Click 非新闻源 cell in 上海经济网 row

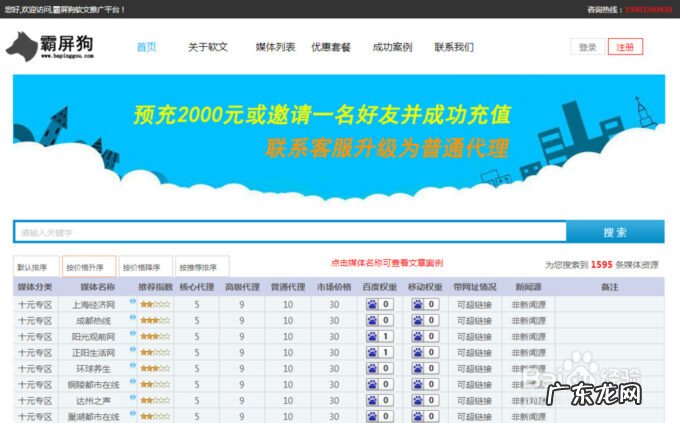pos(529,305)
